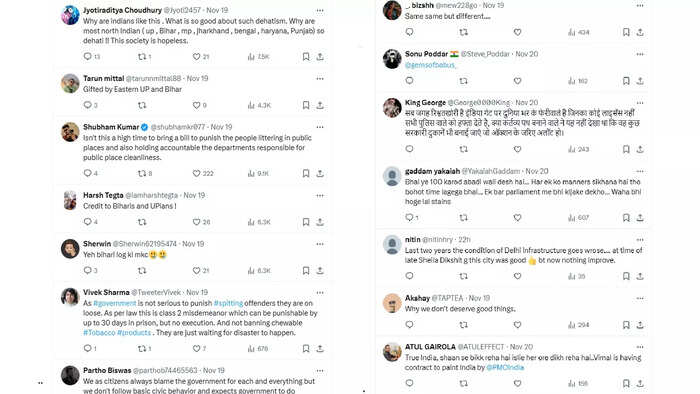Retweet King George's Hindi tweet
This screenshot has height=394, width=700.
tap(464, 149)
